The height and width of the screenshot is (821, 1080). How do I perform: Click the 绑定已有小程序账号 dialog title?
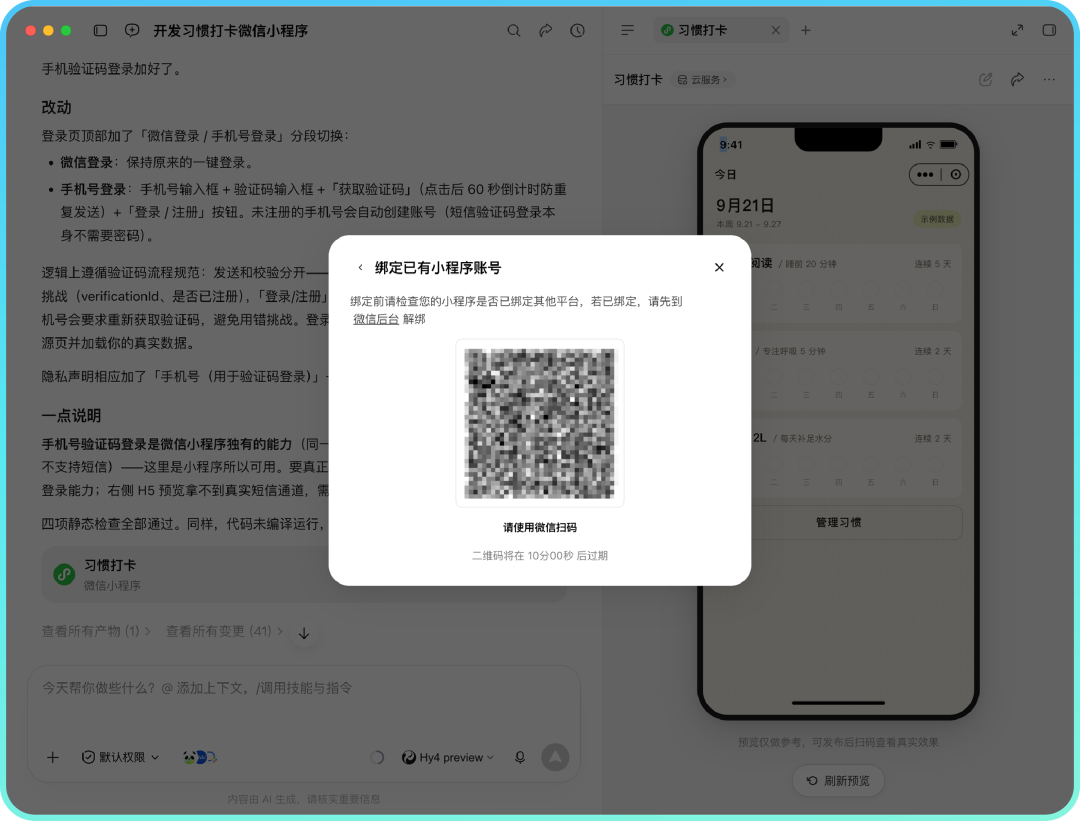[438, 267]
